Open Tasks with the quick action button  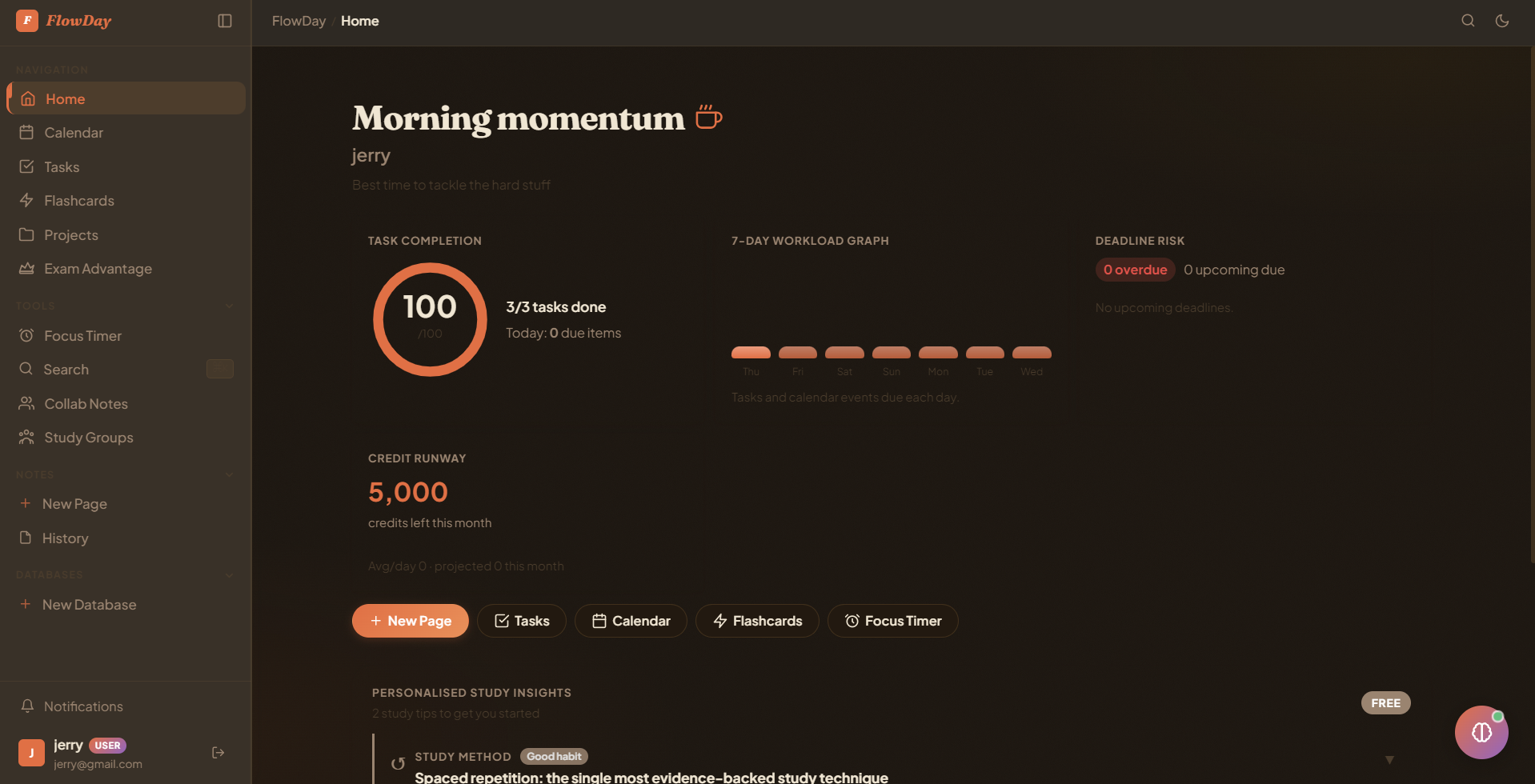coord(521,621)
